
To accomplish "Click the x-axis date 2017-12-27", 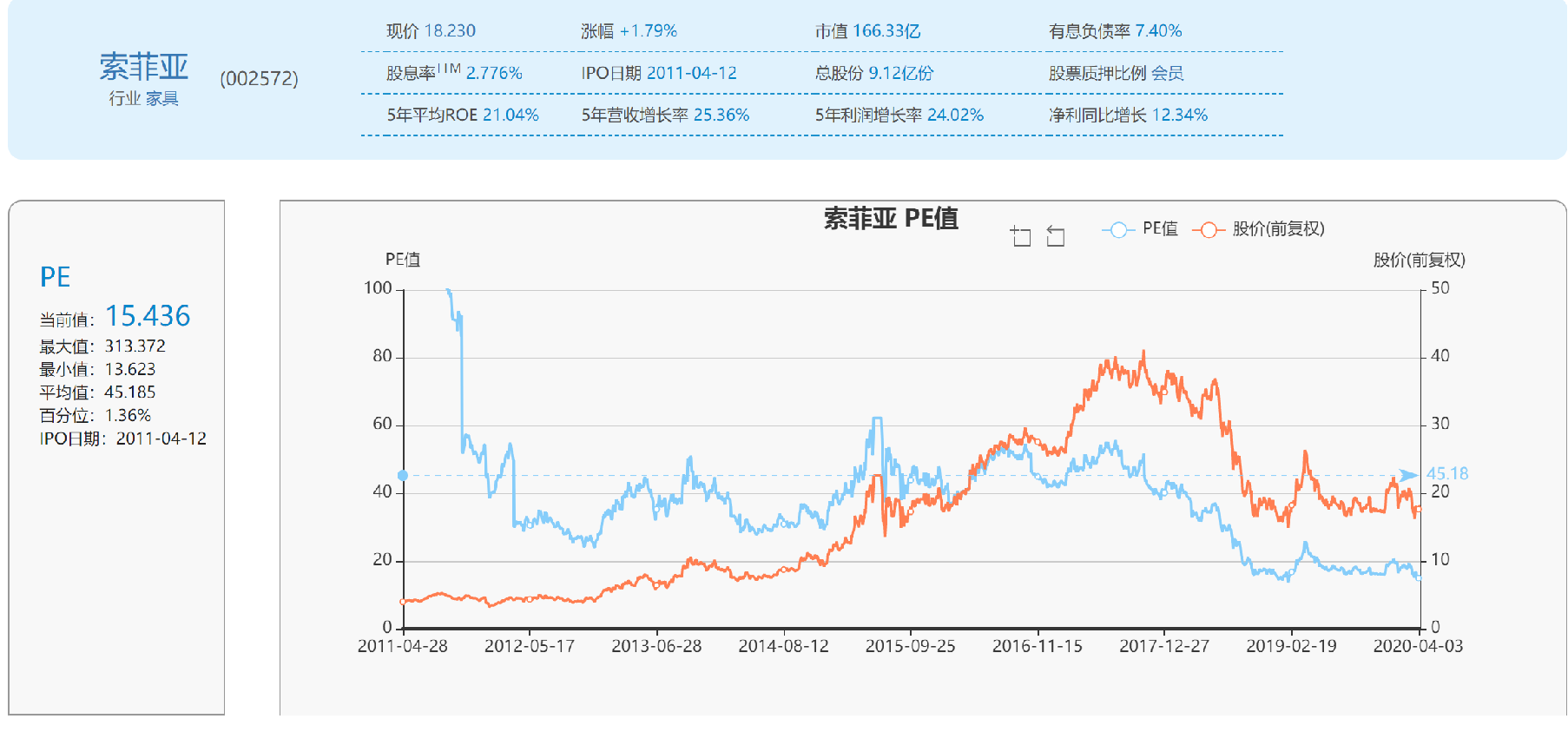I will 1164,646.
